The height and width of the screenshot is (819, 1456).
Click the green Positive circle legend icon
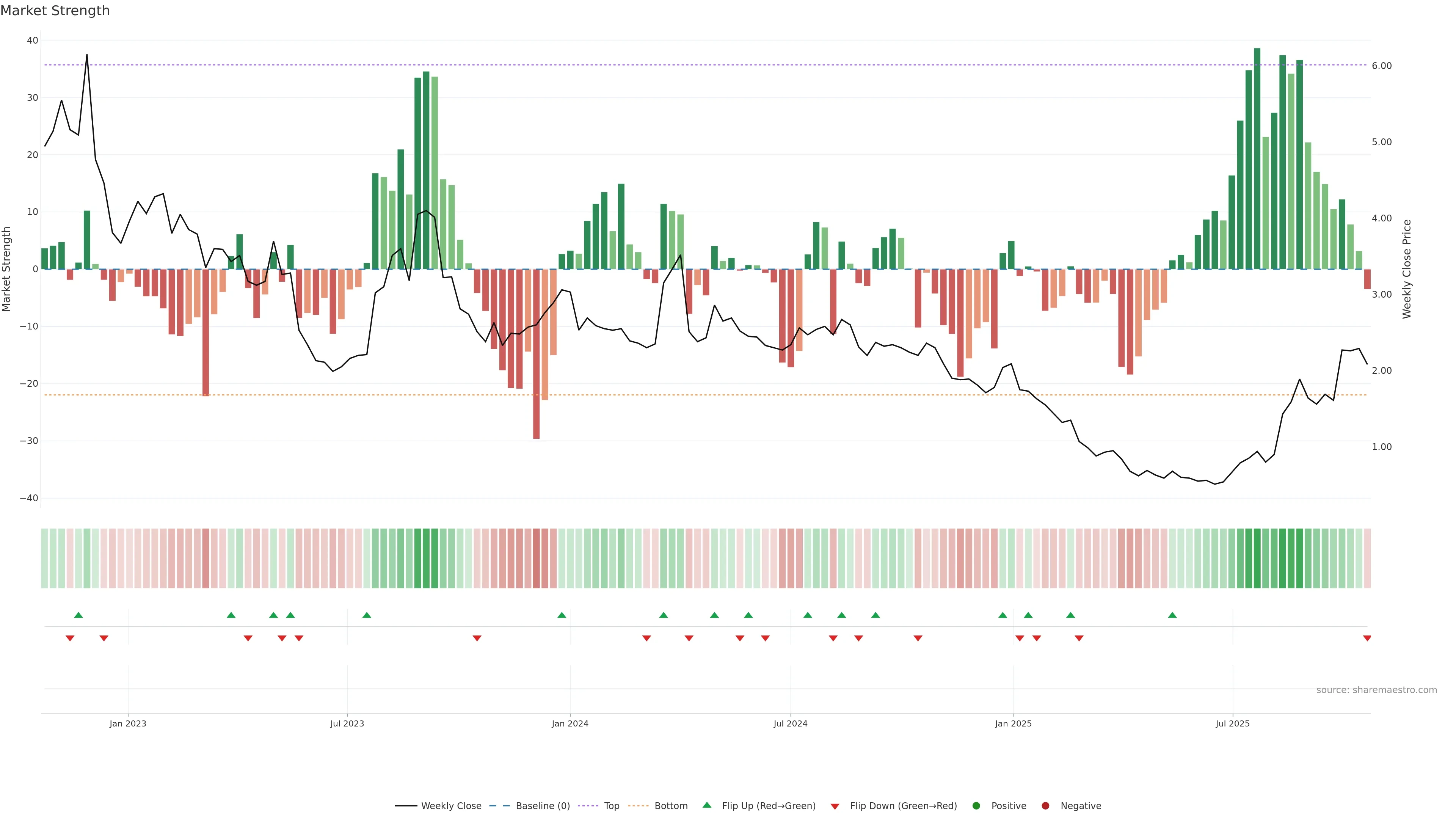point(976,805)
